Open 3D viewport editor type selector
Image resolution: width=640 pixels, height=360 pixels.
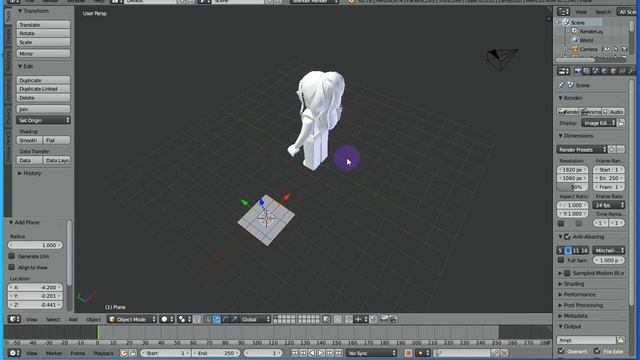pos(14,319)
